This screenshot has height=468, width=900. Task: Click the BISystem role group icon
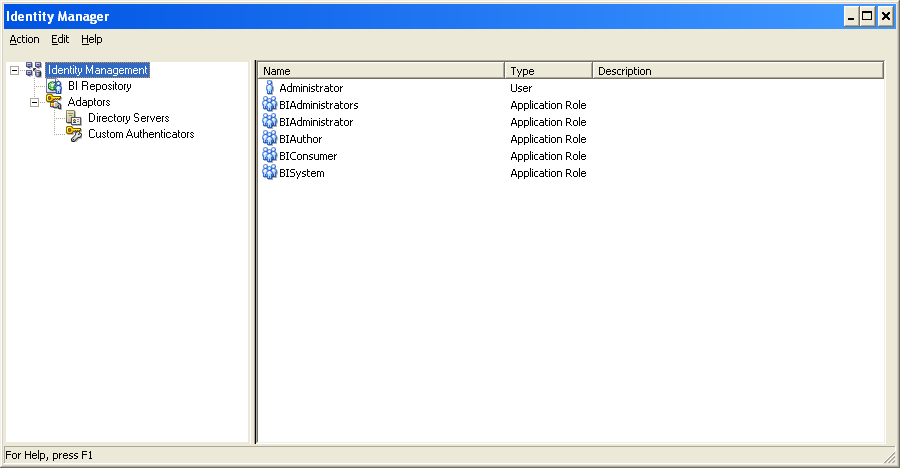click(x=269, y=173)
